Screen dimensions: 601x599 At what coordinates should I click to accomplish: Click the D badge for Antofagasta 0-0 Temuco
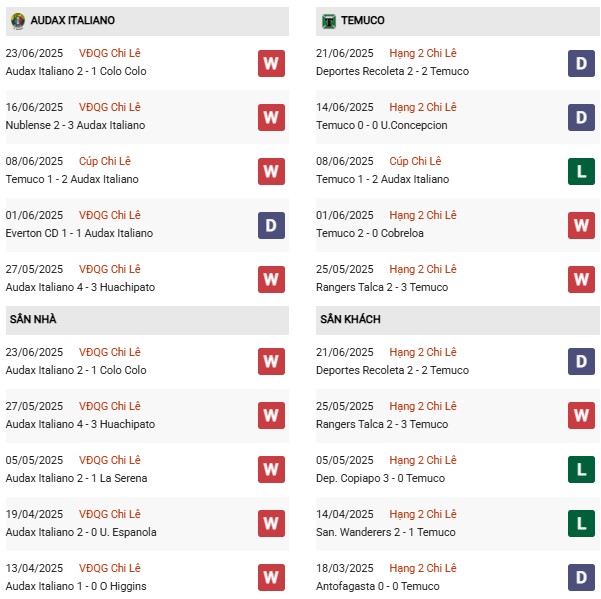(581, 577)
